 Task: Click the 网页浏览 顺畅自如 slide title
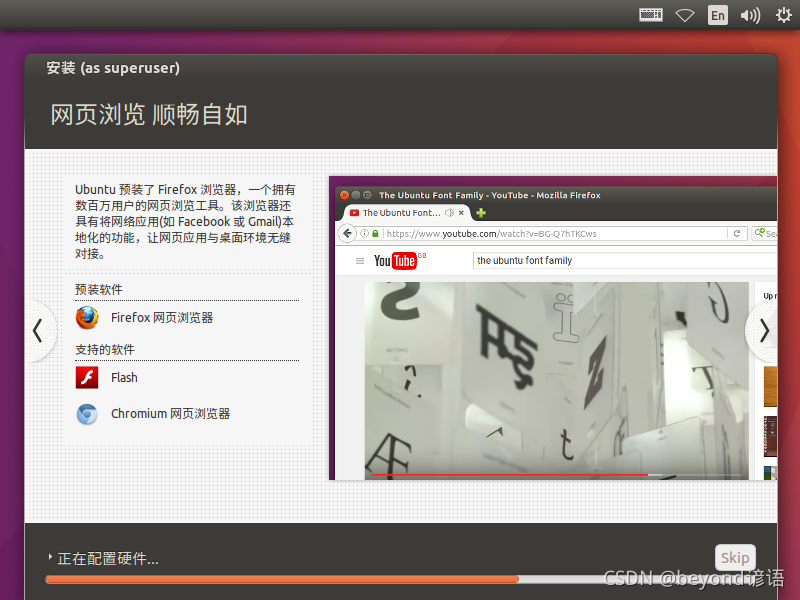148,114
